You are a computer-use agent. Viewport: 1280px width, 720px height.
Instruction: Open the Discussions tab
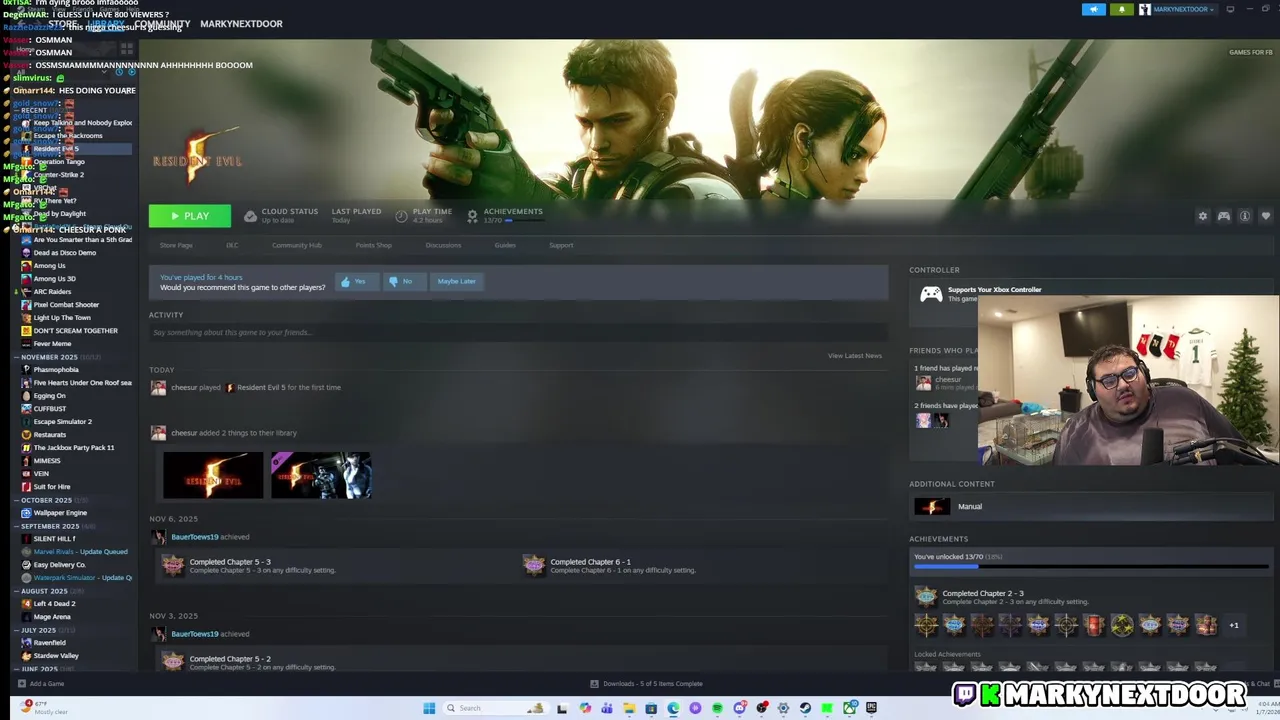click(443, 245)
